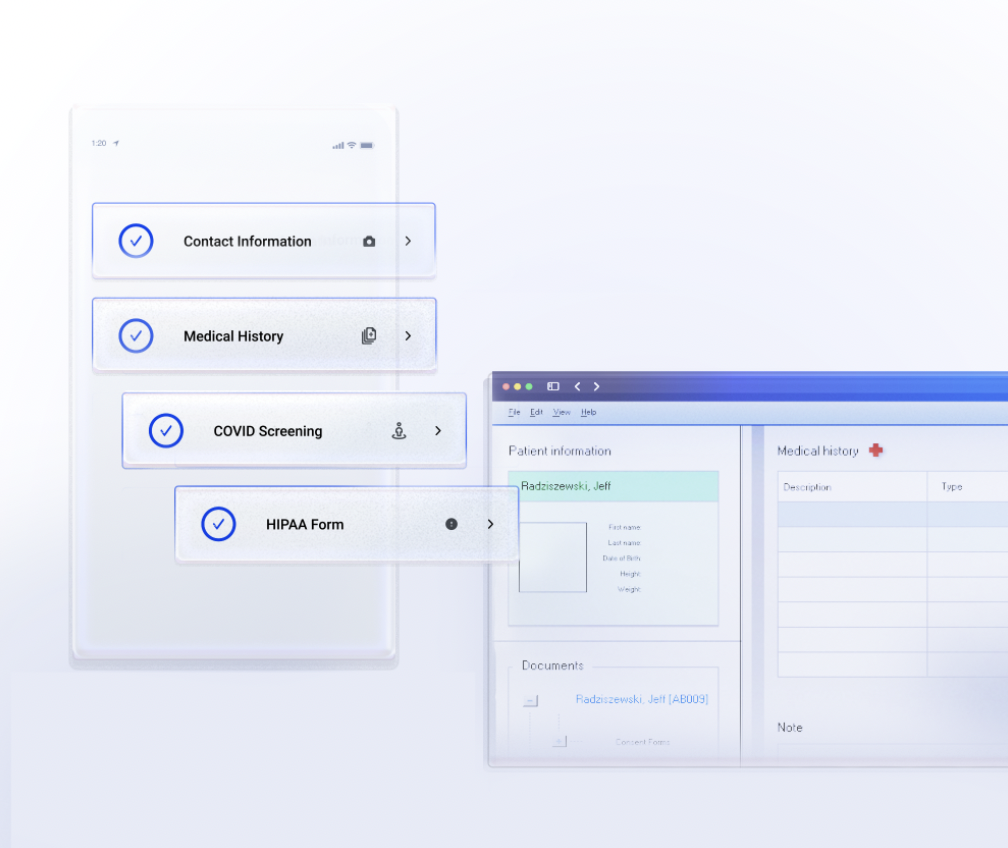Image resolution: width=1008 pixels, height=848 pixels.
Task: Go forward with the right arrow
Action: click(x=597, y=386)
